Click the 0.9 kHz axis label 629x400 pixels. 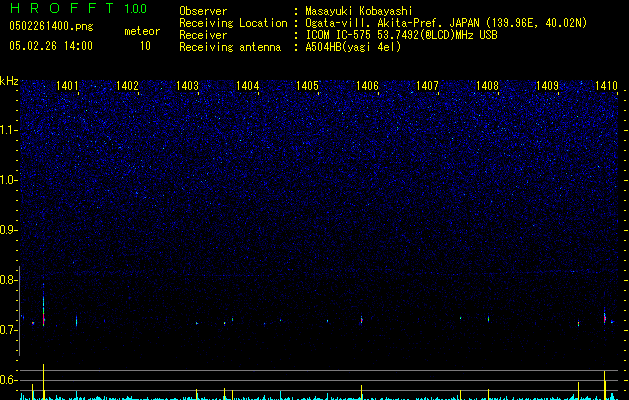[x=8, y=230]
